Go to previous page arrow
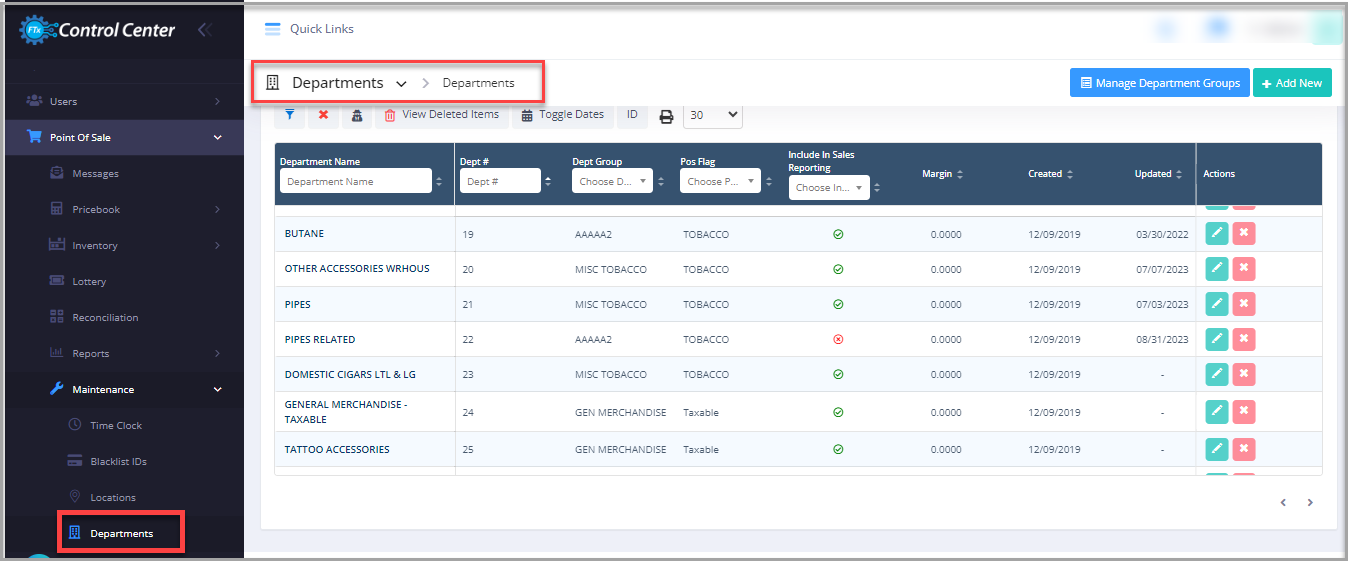 (x=1283, y=503)
